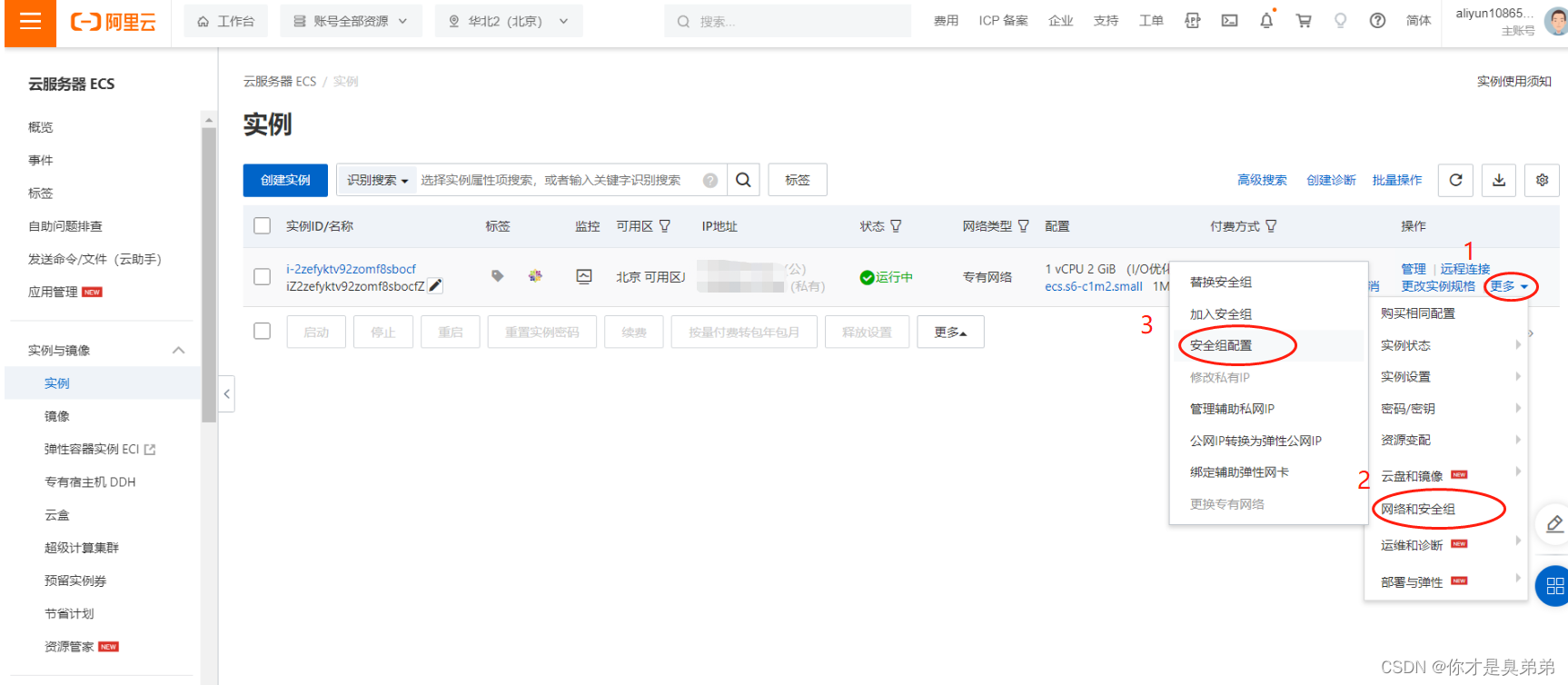Edit instance name with pencil icon
Screen dimensions: 1568x685
click(435, 286)
